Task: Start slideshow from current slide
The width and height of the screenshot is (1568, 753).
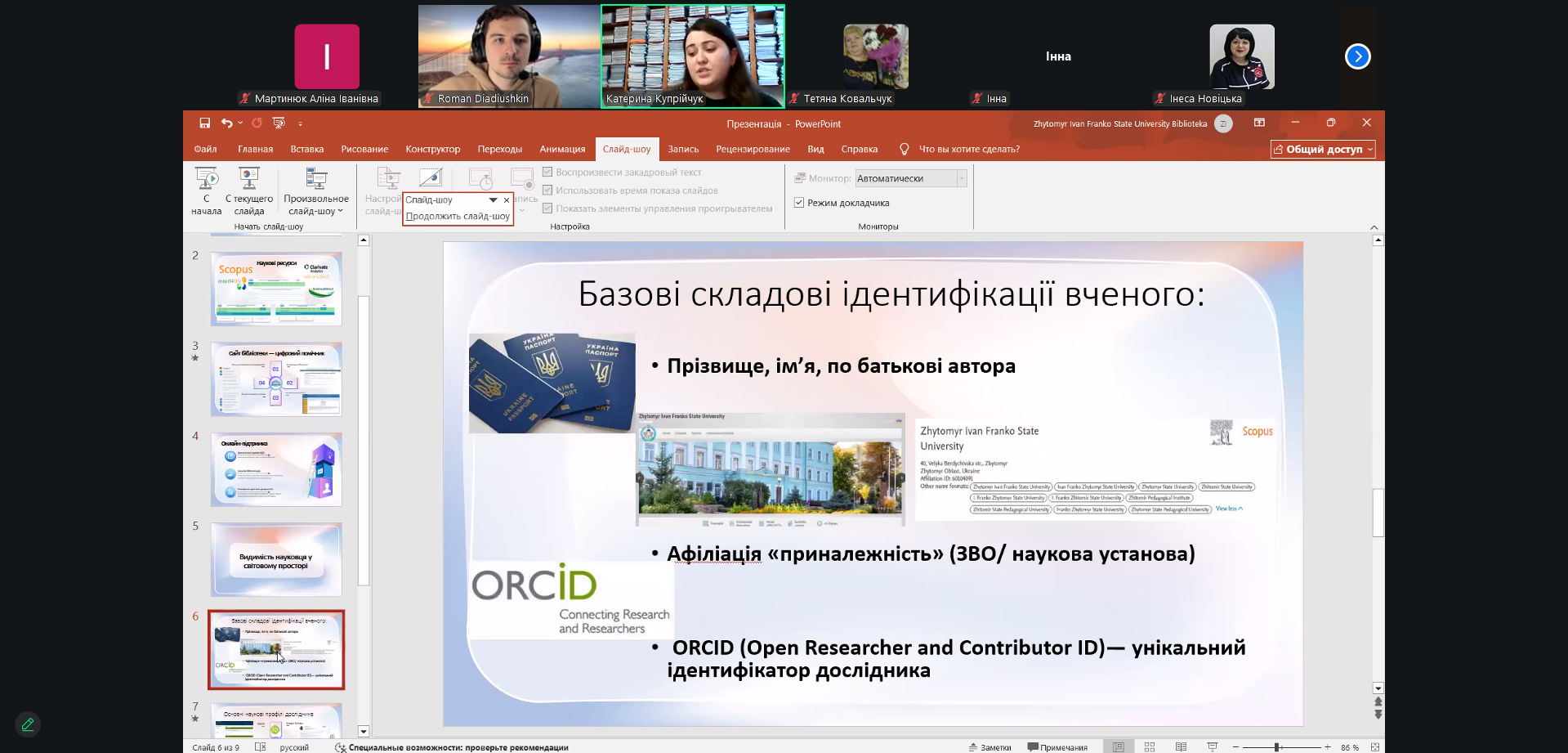Action: click(249, 190)
